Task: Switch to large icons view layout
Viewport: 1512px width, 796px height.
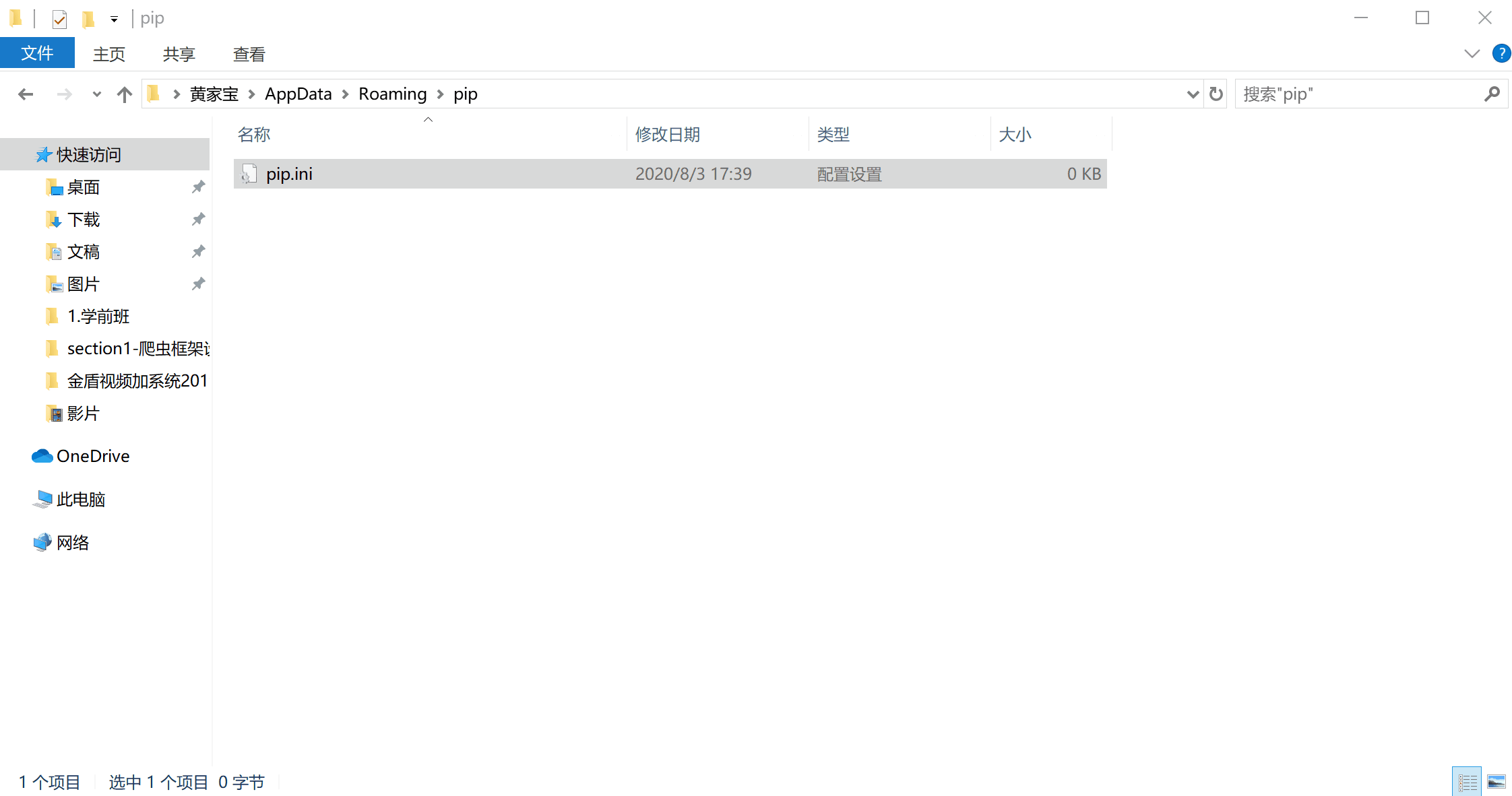Action: click(x=1497, y=782)
